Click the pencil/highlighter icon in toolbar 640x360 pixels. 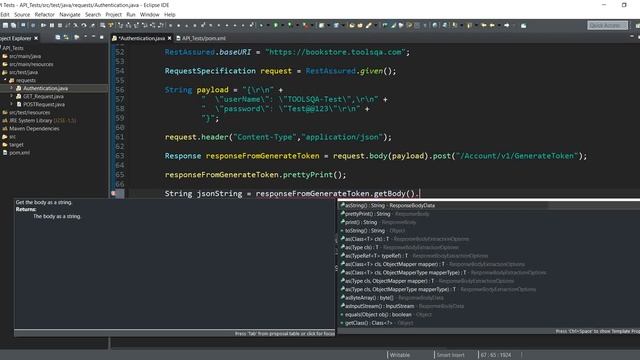tap(368, 25)
